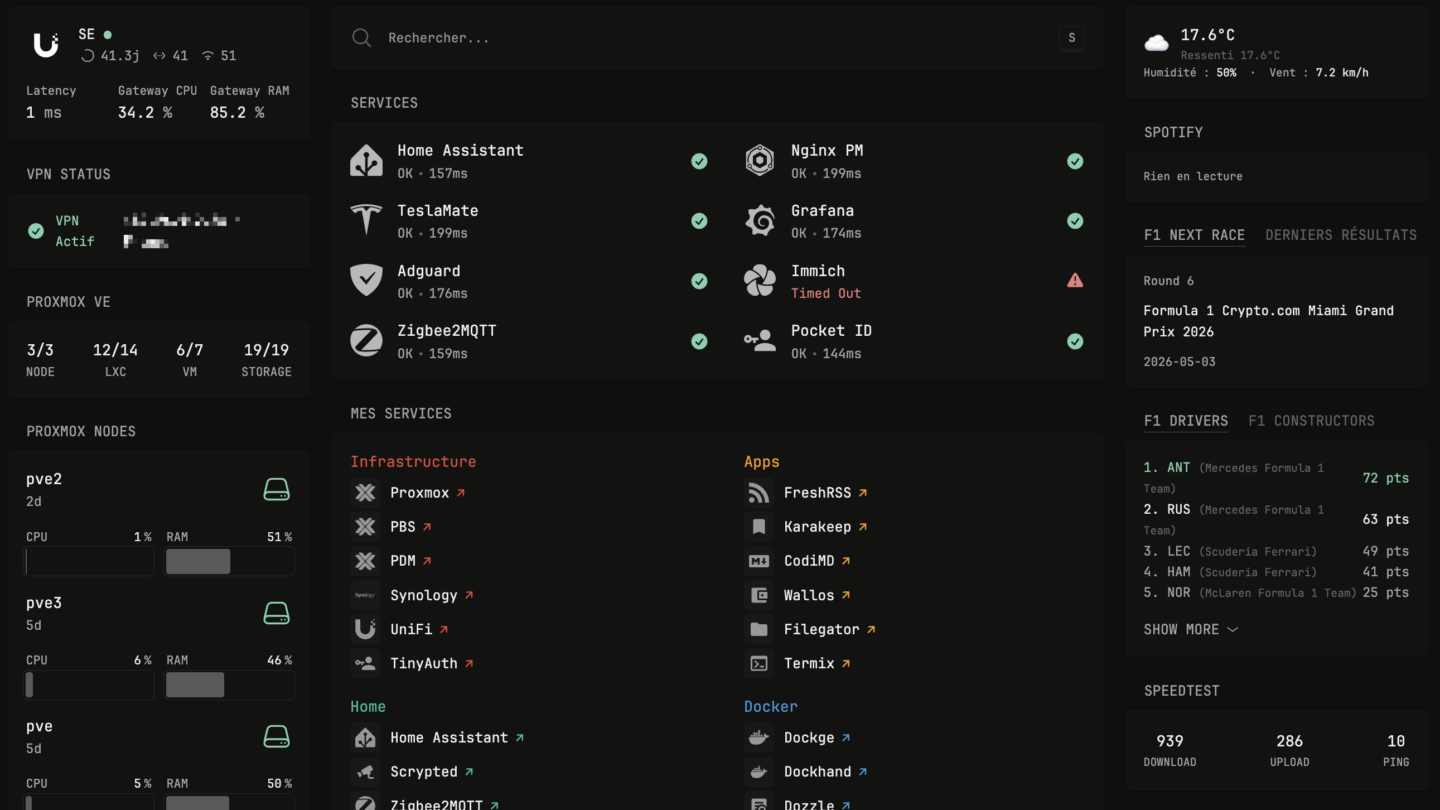Click the Proxmox icon under Infrastructure
The width and height of the screenshot is (1440, 810).
coord(366,492)
